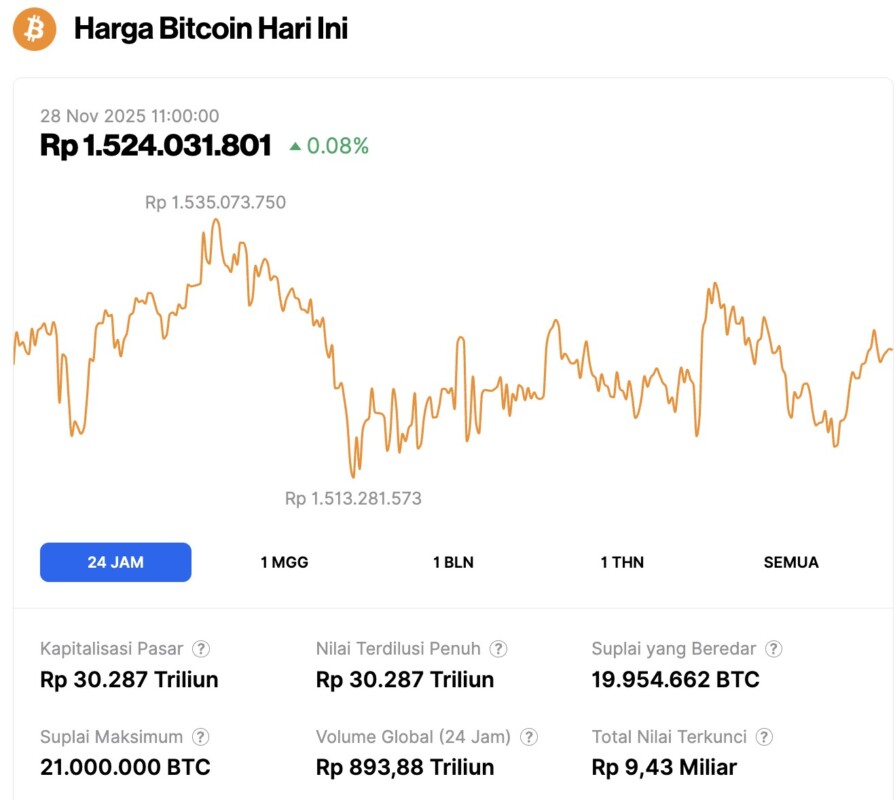The width and height of the screenshot is (895, 800).
Task: Open info icon for Volume Global (24 Jam)
Action: click(x=529, y=737)
